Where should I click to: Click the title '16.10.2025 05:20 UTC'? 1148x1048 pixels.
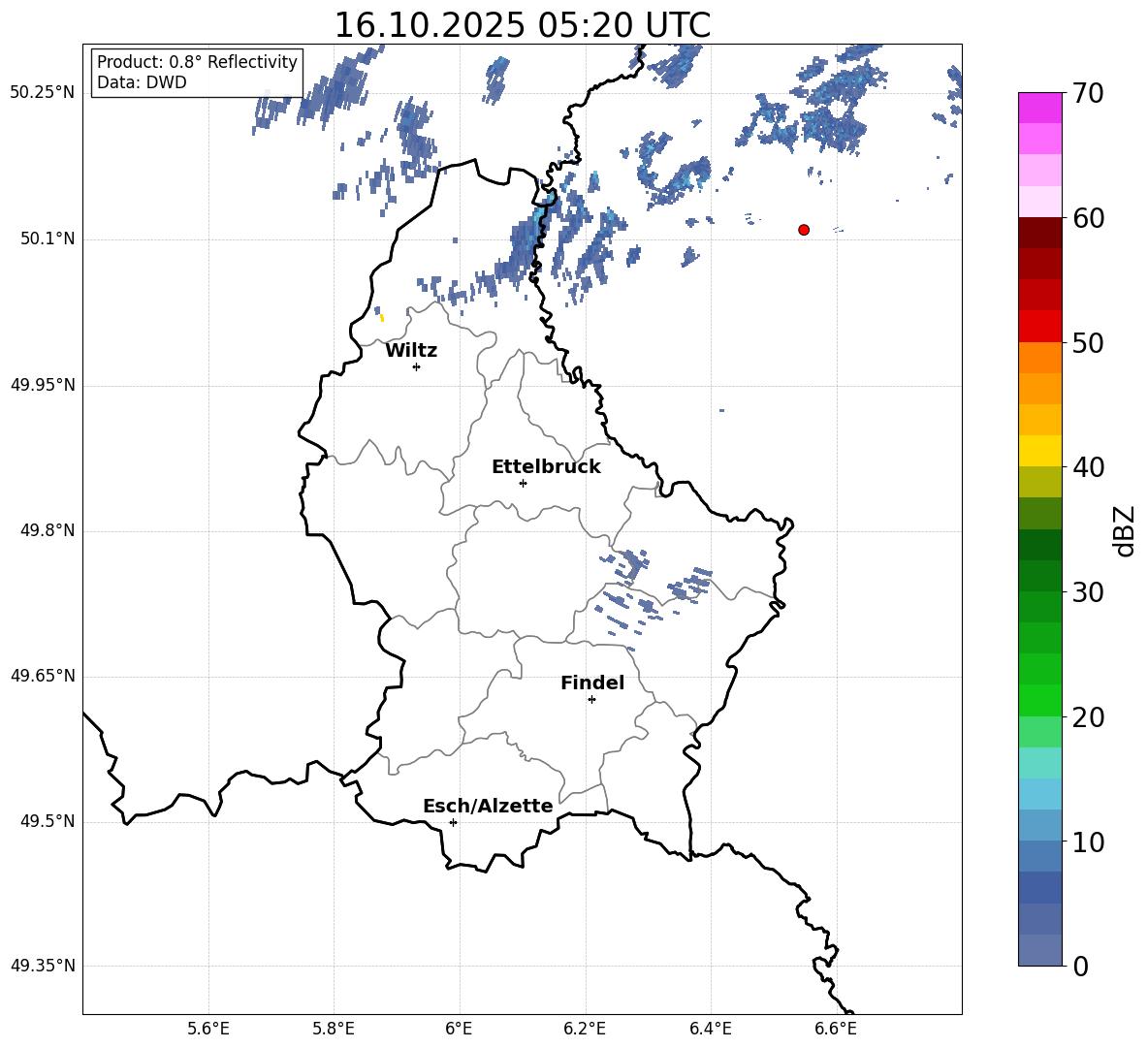click(522, 25)
